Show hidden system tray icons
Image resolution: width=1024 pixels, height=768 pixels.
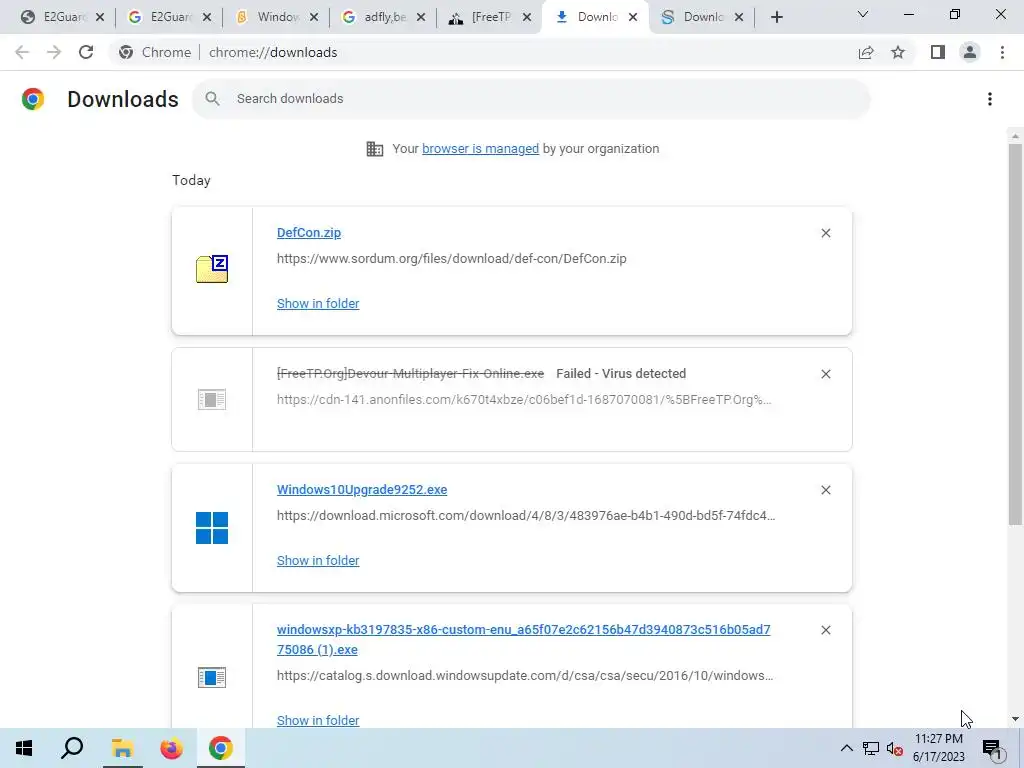pos(846,748)
